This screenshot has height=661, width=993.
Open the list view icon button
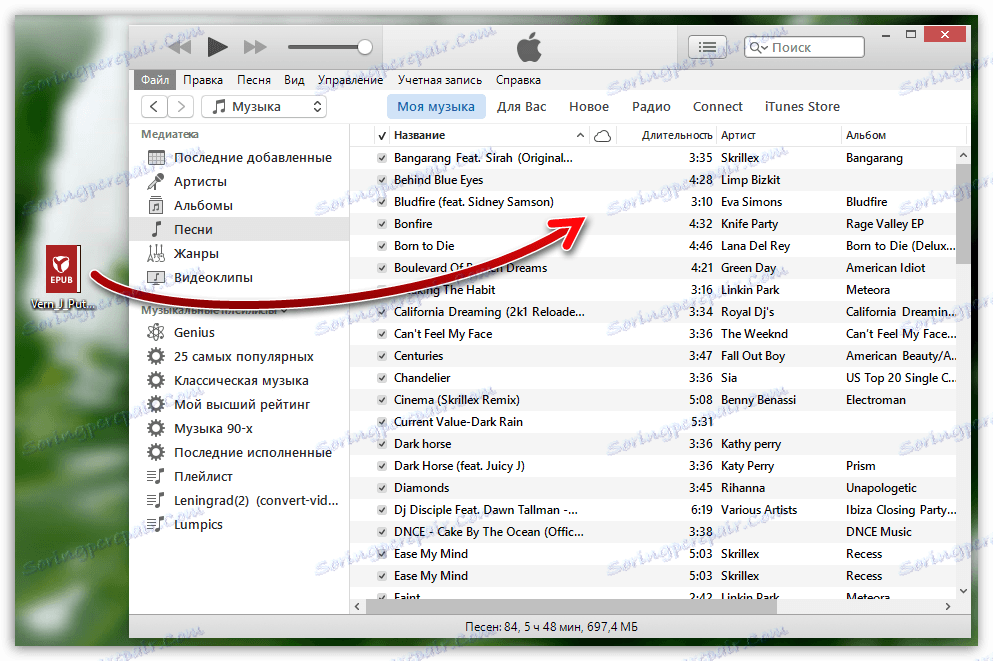(707, 47)
